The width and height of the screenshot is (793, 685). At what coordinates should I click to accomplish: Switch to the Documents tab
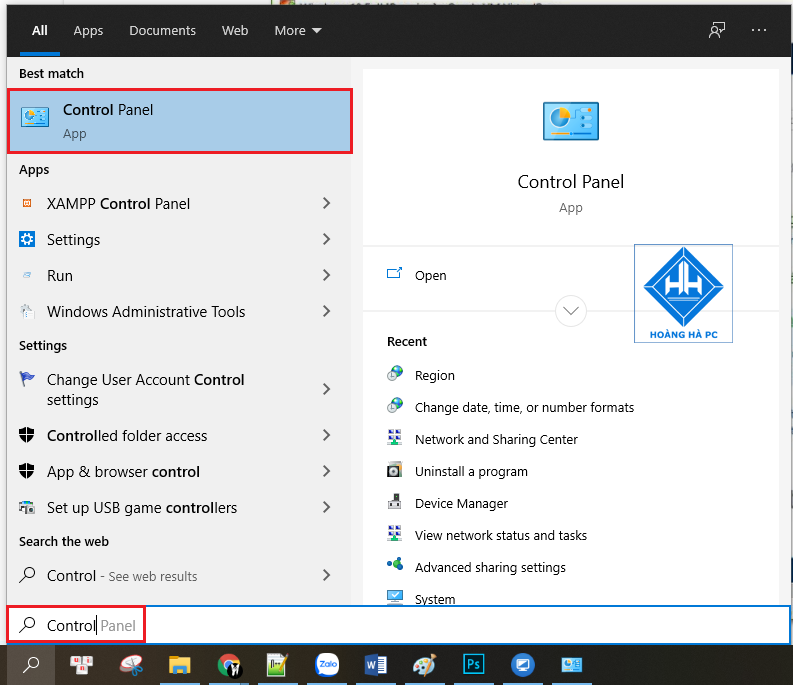162,30
